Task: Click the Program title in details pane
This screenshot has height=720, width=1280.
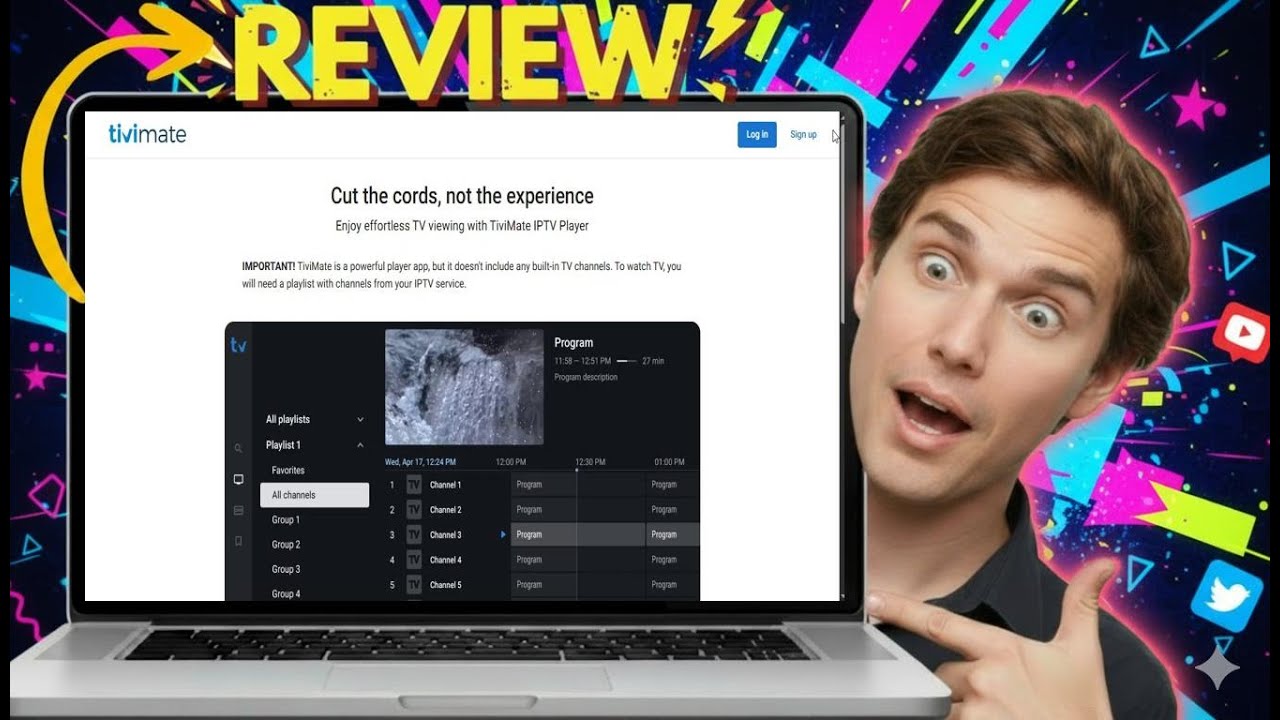Action: click(x=574, y=343)
